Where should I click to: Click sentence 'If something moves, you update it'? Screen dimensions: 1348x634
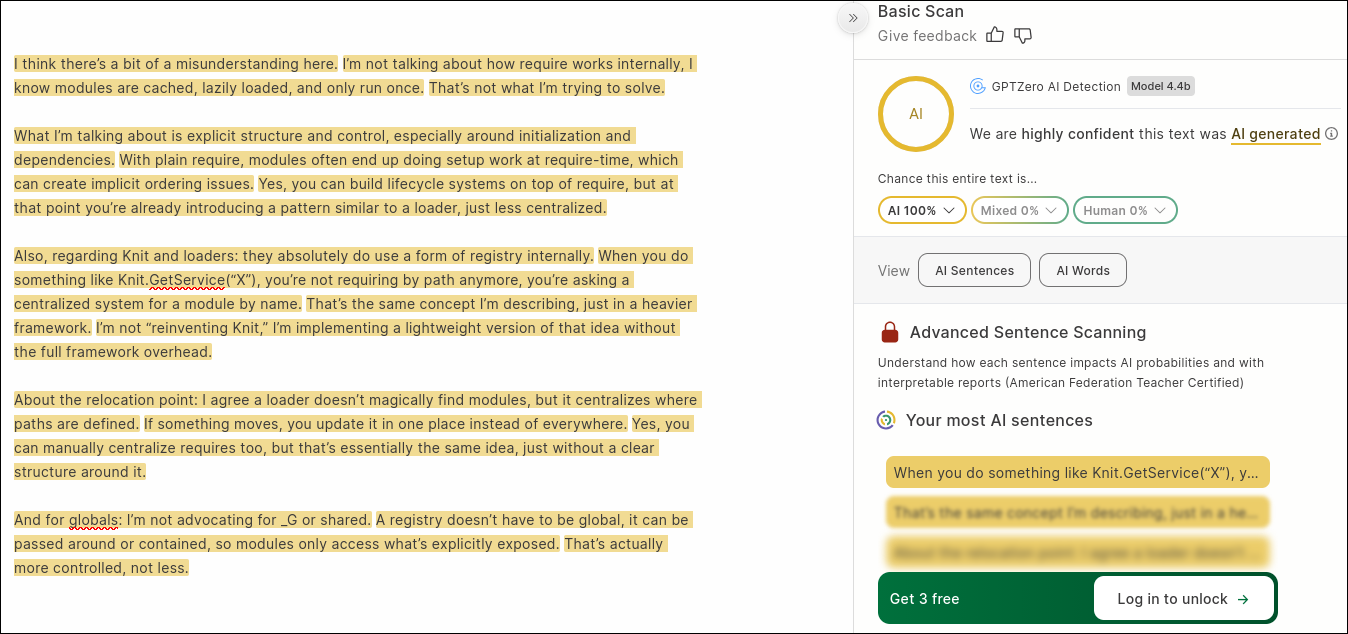point(386,424)
